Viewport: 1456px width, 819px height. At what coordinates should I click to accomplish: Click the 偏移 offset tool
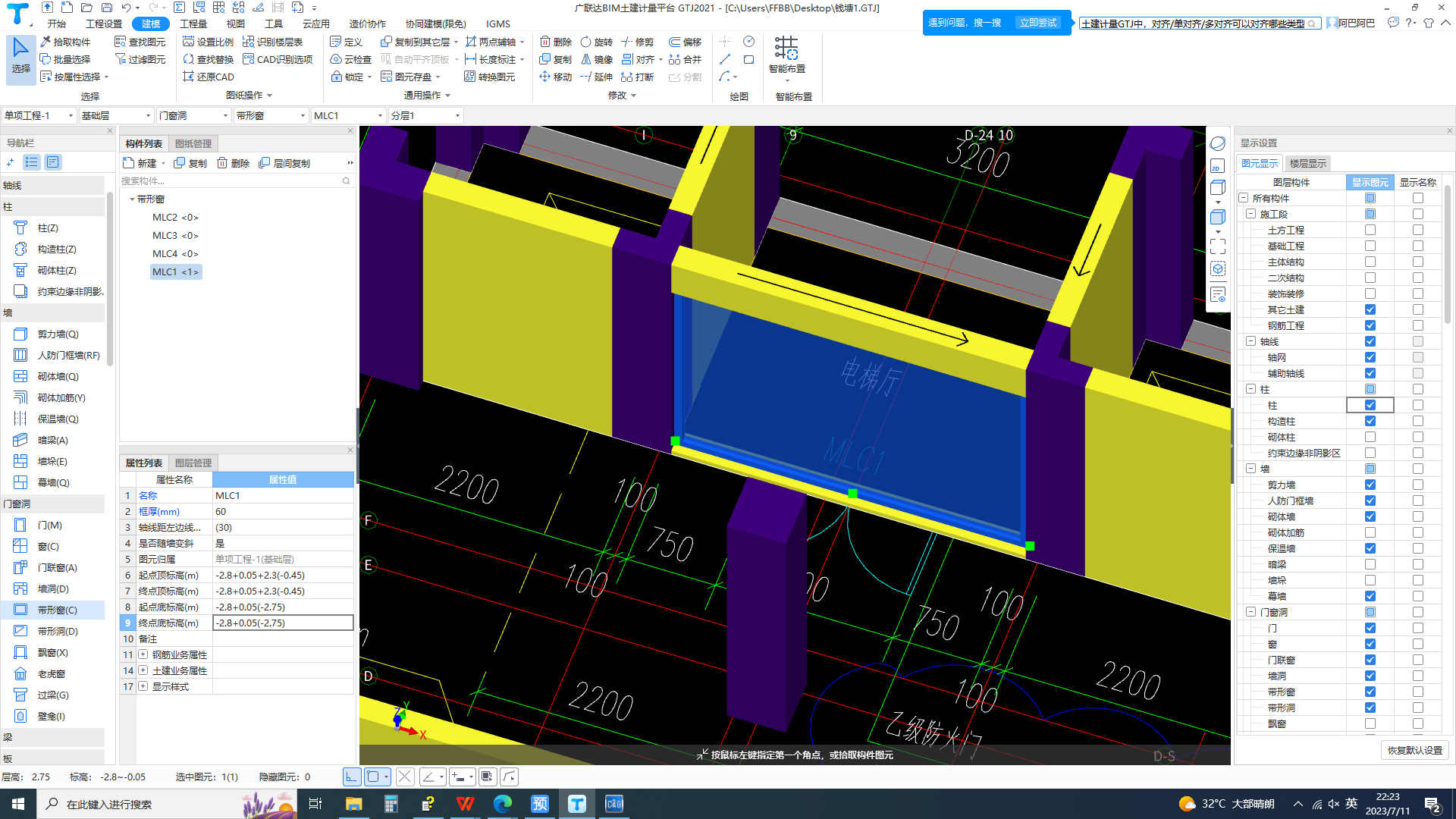(x=685, y=42)
